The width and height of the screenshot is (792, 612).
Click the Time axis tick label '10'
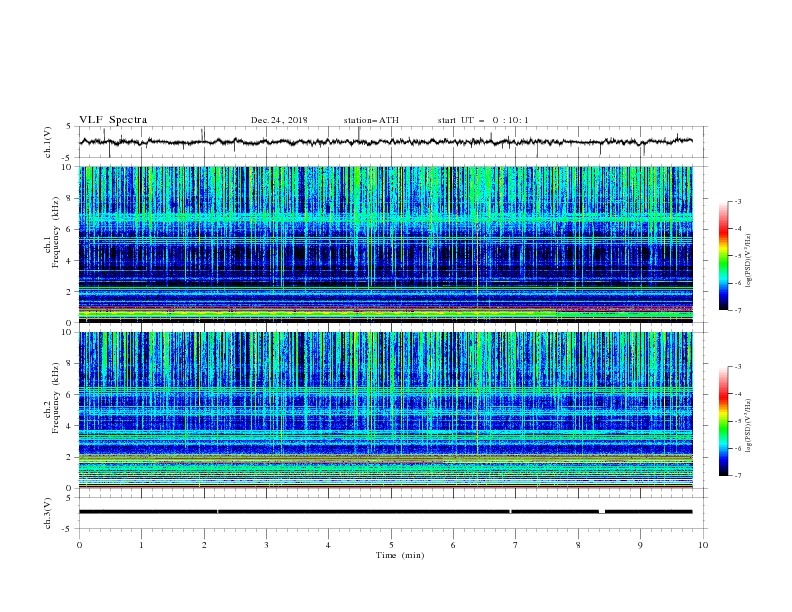[x=703, y=545]
